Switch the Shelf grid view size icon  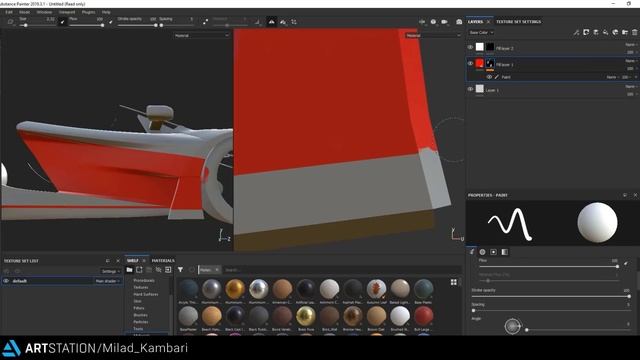pos(454,282)
